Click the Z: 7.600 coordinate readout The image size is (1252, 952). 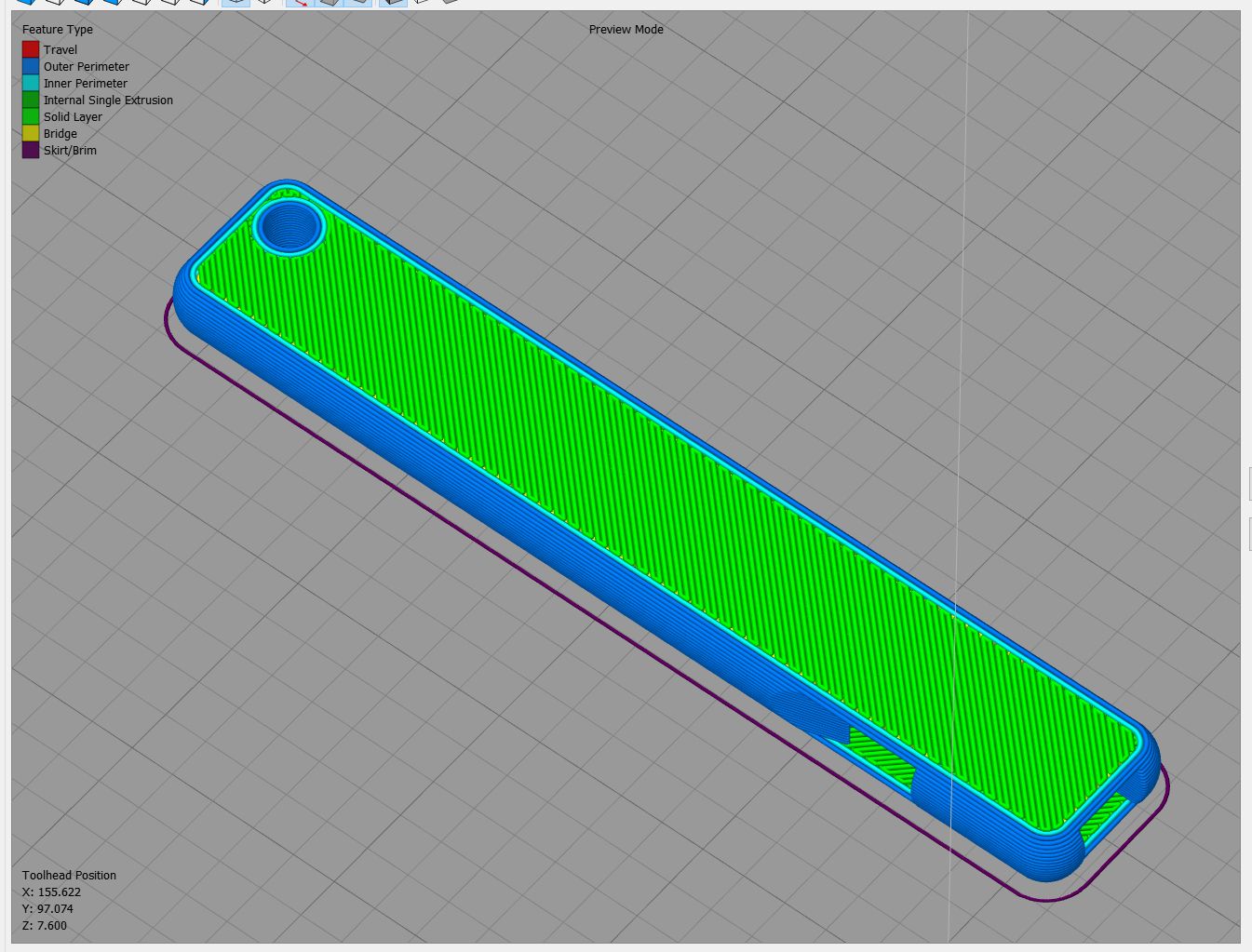tap(45, 926)
